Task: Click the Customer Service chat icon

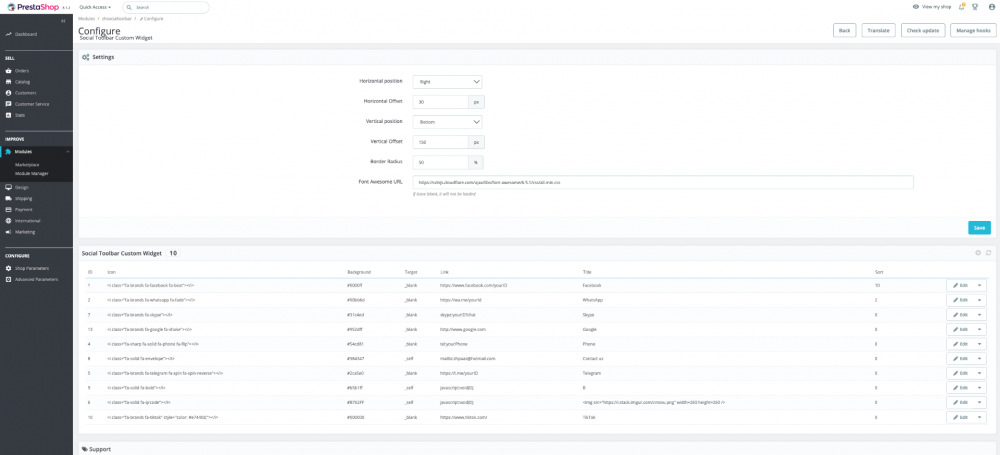Action: click(x=9, y=103)
